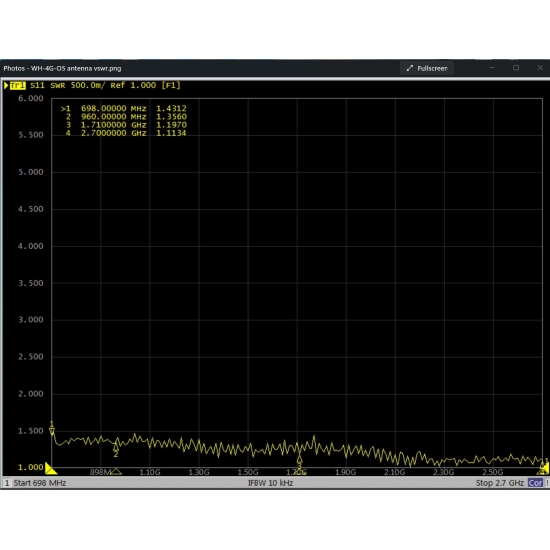Maximize the Photos window
Screen dimensions: 550x550
coord(516,68)
